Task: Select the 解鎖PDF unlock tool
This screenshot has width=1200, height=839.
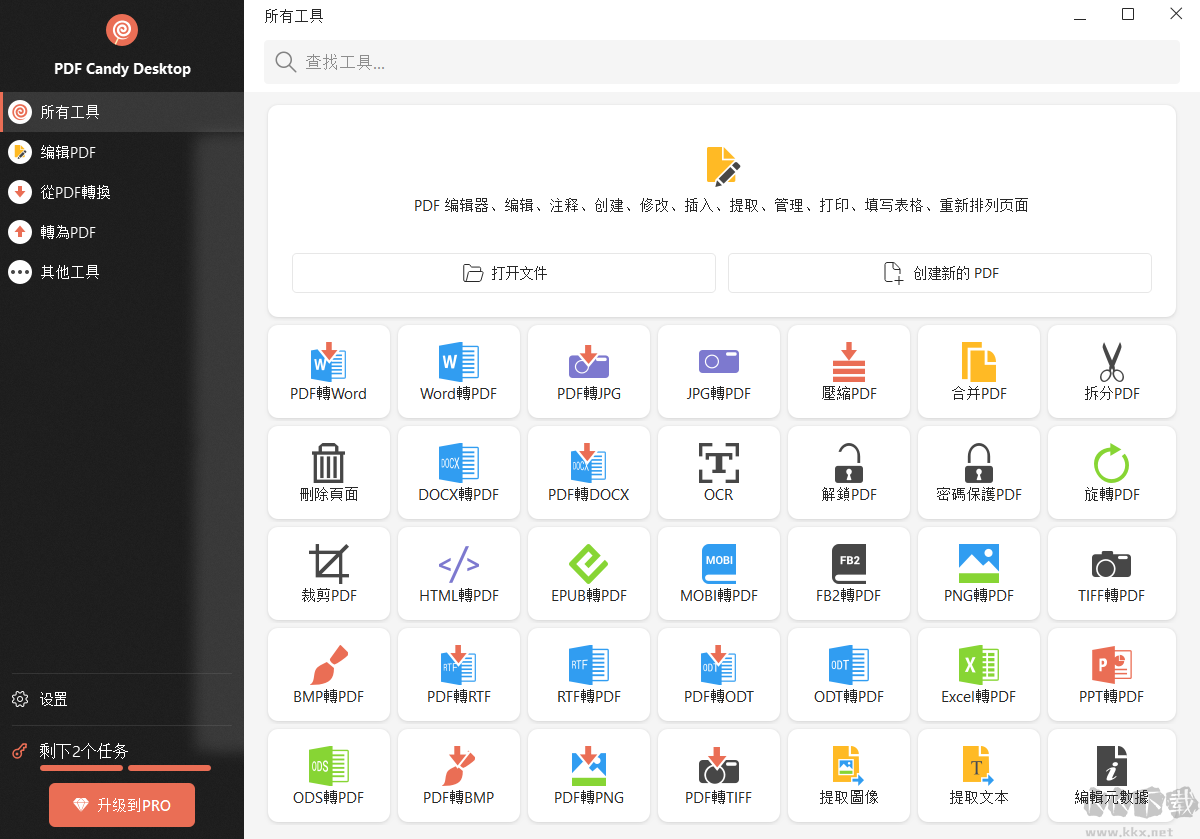Action: pyautogui.click(x=848, y=472)
